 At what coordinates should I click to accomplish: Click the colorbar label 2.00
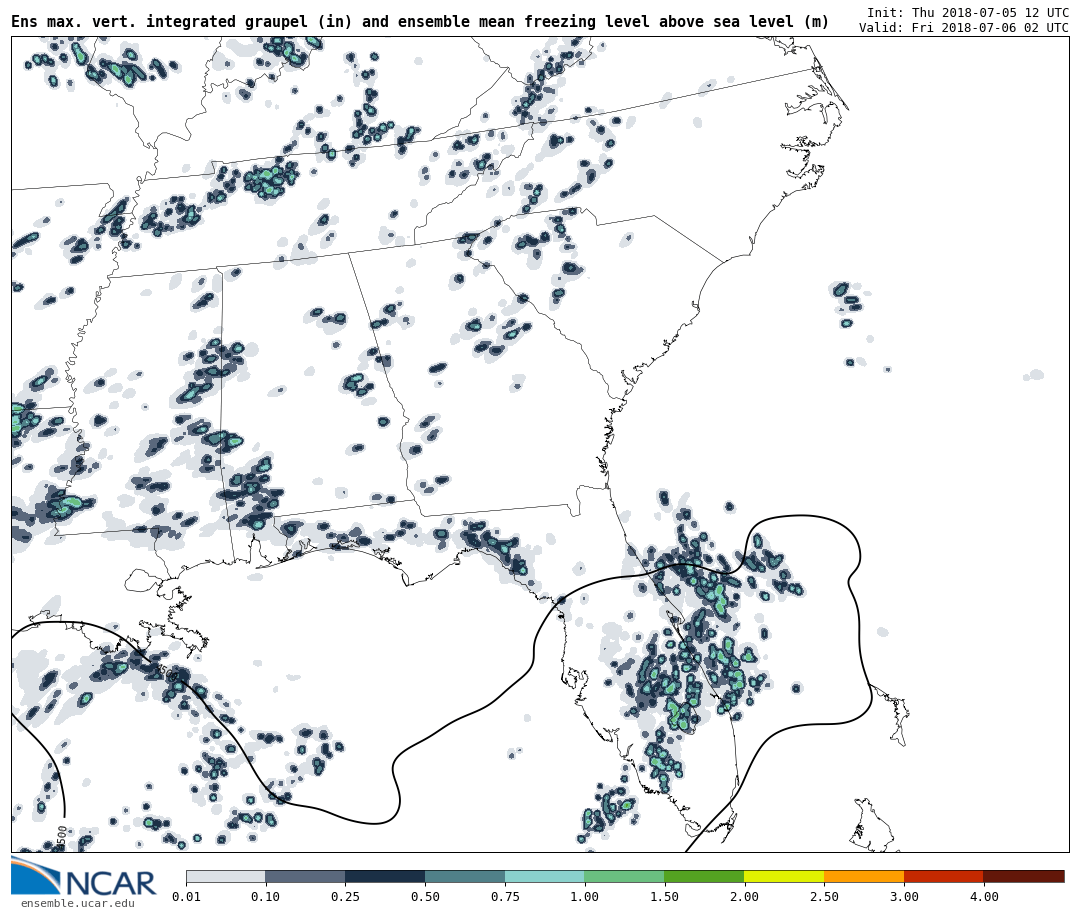[744, 896]
